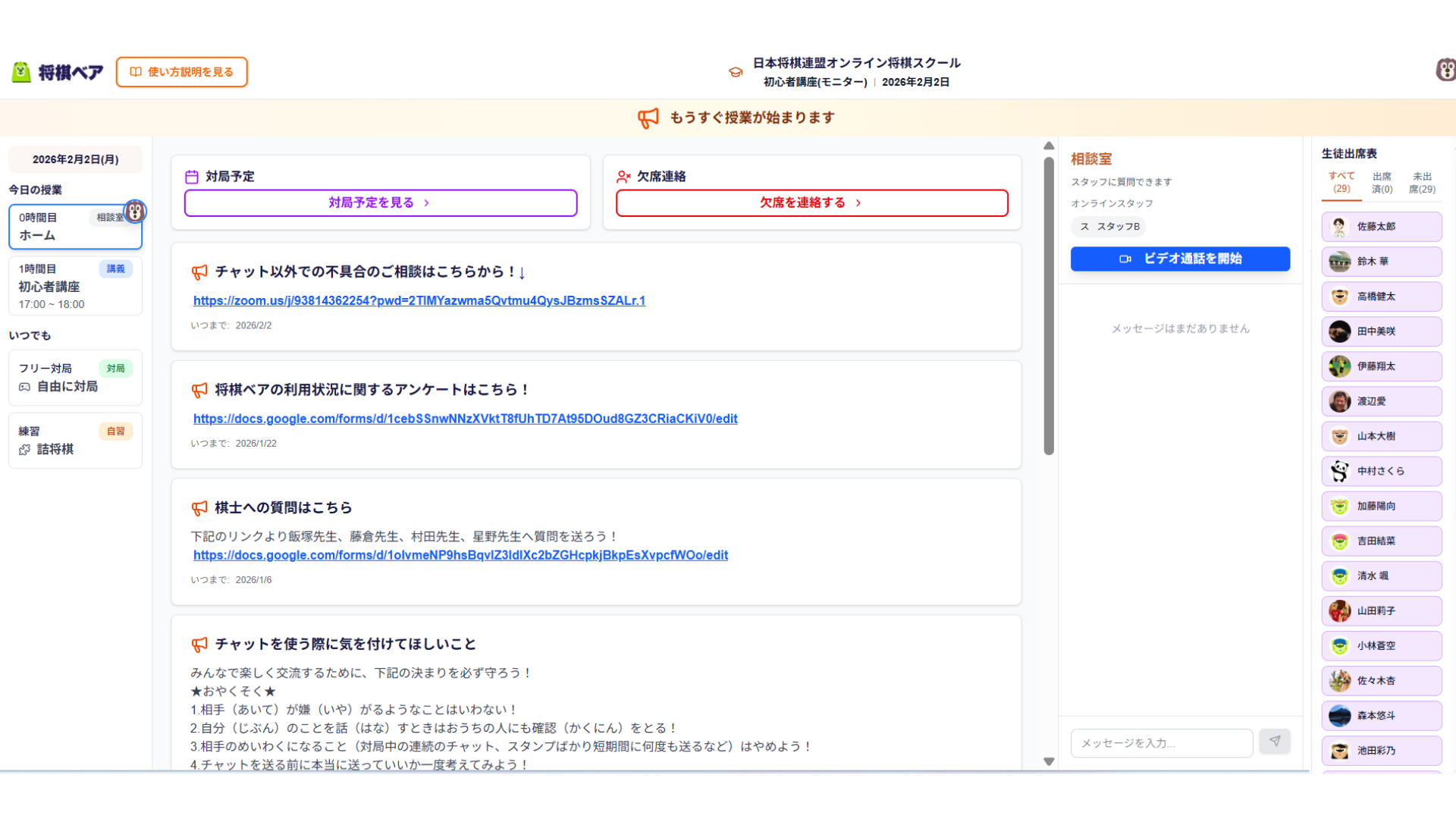The height and width of the screenshot is (819, 1456).
Task: Switch to the 出席済 attendance tab
Action: (1382, 182)
